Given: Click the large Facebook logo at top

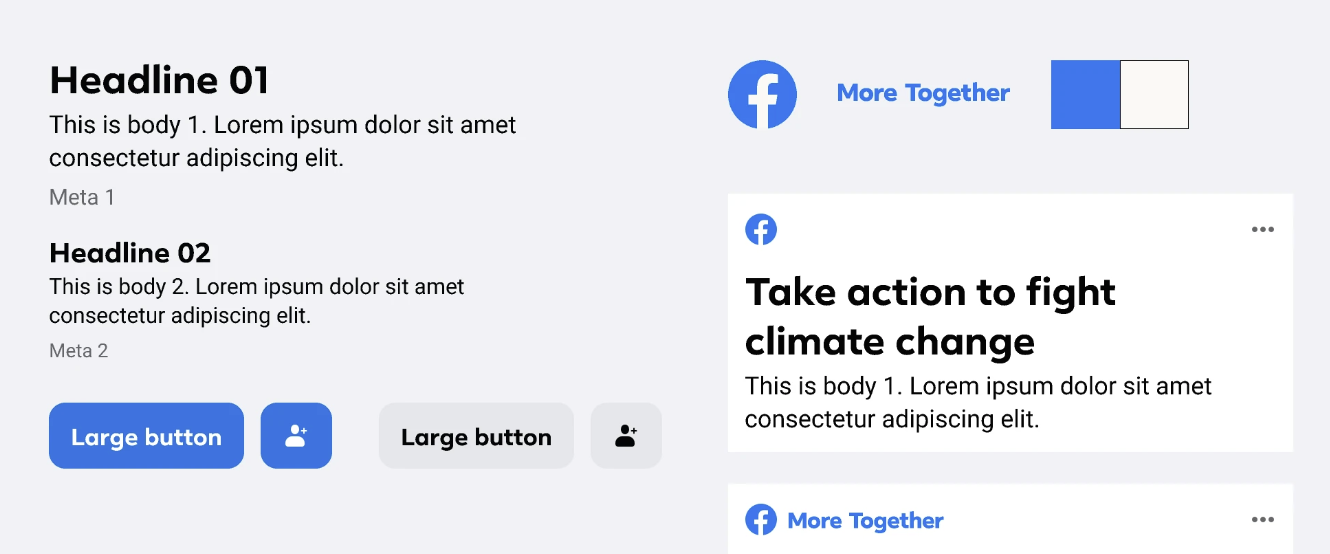Looking at the screenshot, I should [762, 94].
